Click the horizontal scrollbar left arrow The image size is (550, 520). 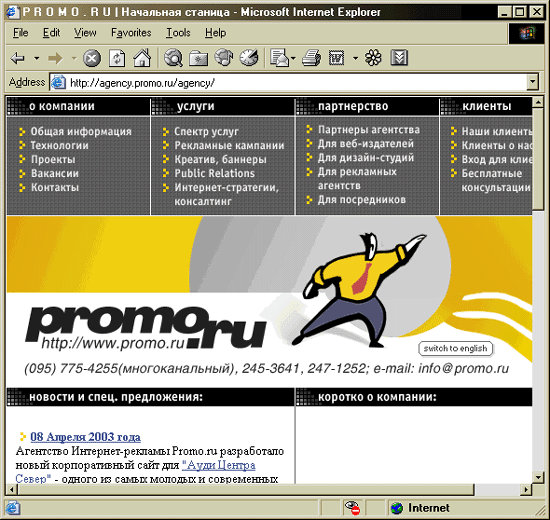pos(12,489)
